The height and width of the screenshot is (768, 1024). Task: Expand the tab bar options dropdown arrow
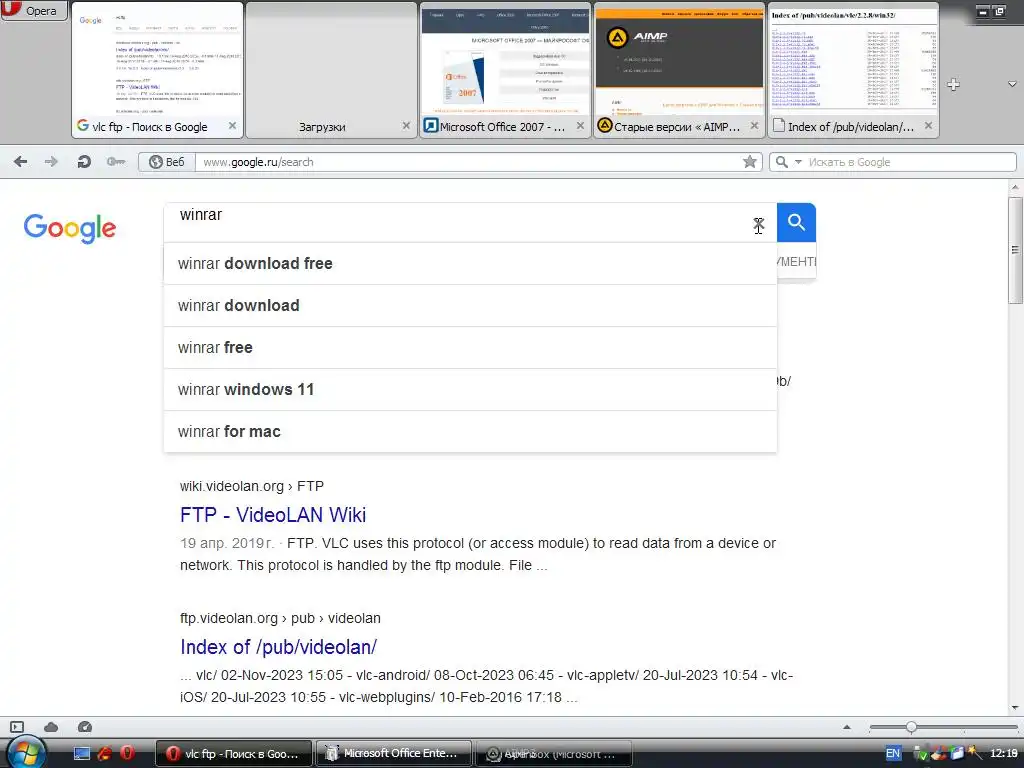(x=1012, y=84)
